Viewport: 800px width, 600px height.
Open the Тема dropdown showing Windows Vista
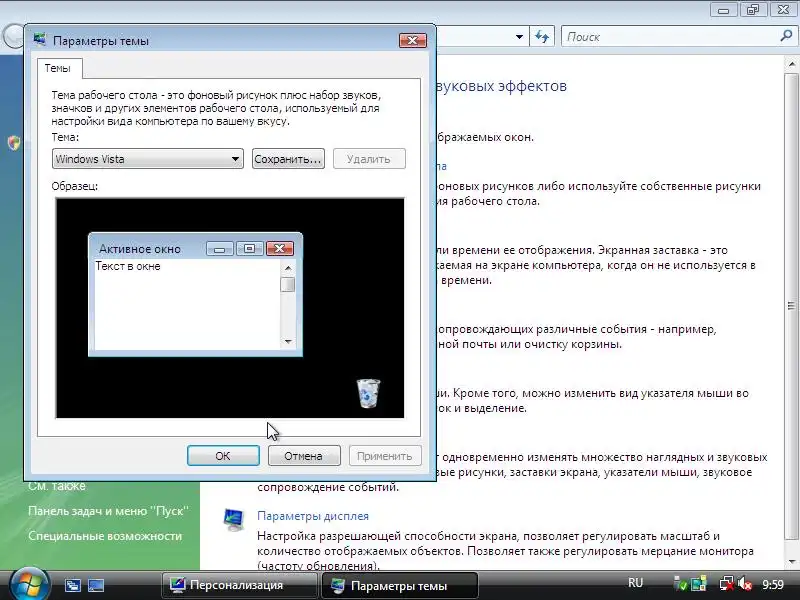click(x=147, y=159)
